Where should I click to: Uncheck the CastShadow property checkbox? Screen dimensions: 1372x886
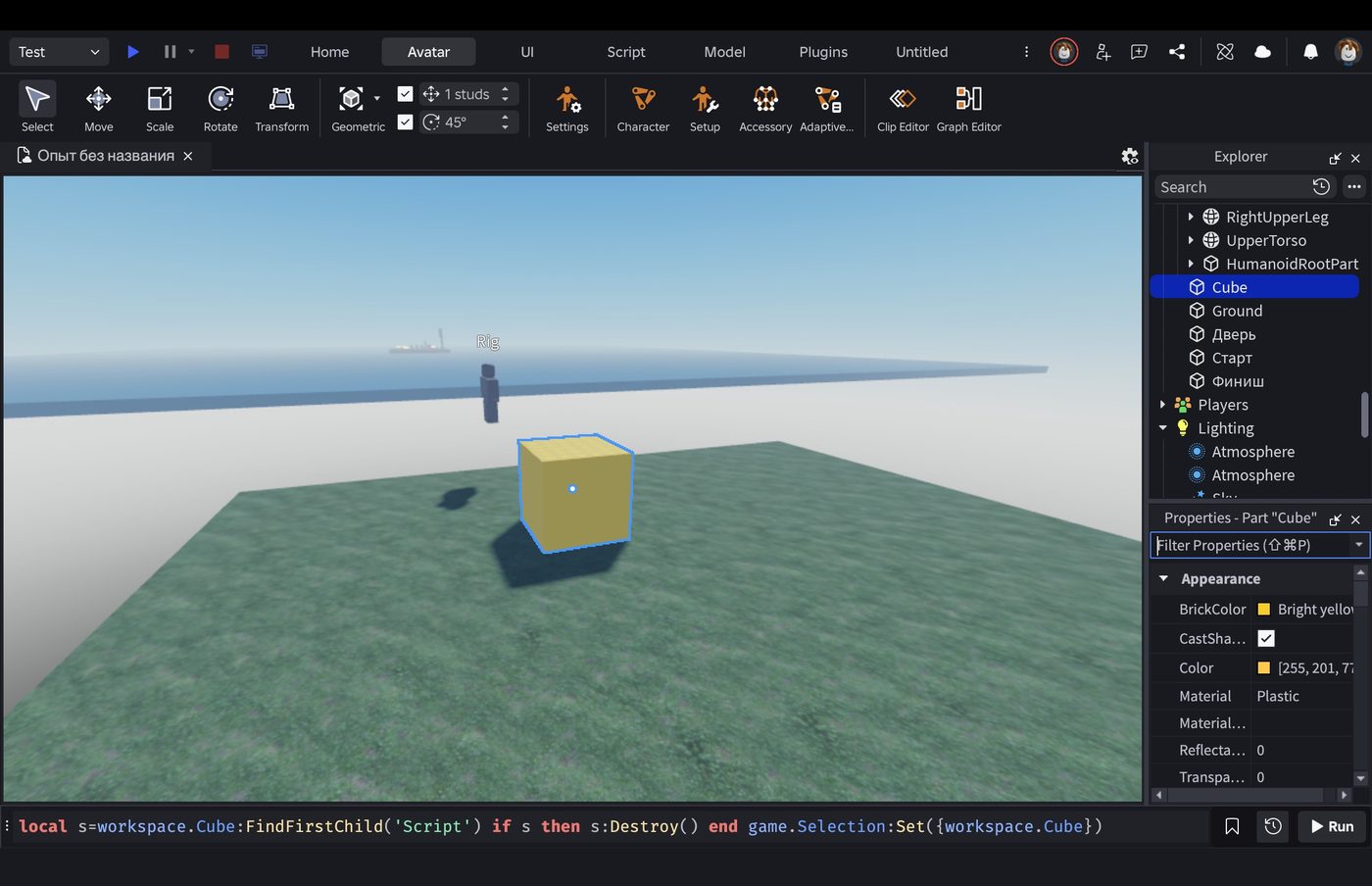[x=1266, y=638]
